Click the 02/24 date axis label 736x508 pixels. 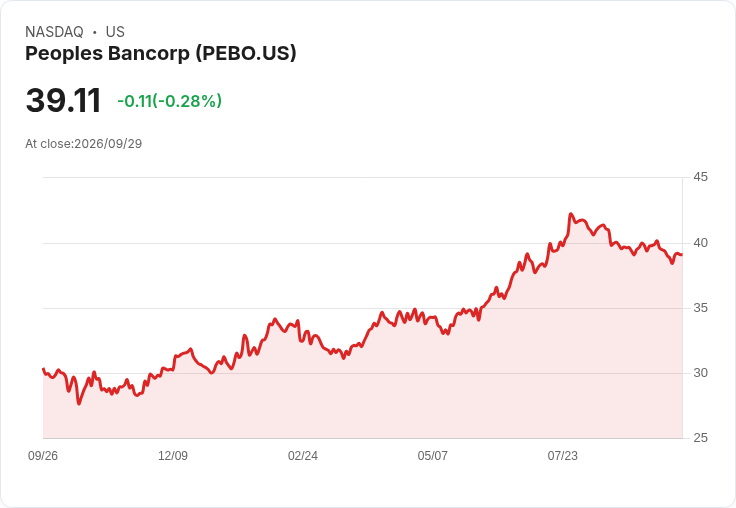coord(303,456)
